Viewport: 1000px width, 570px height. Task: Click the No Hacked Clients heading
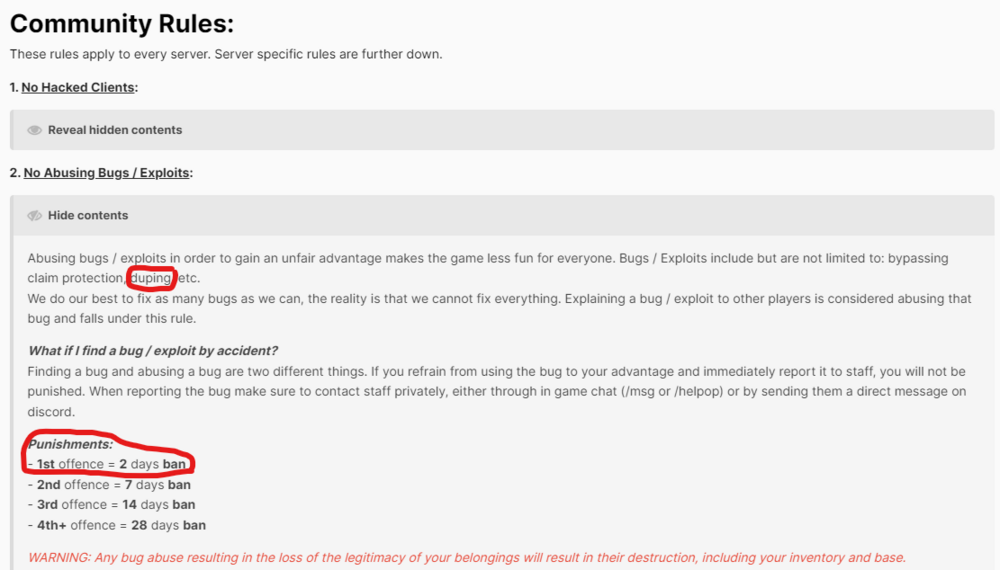(x=78, y=88)
